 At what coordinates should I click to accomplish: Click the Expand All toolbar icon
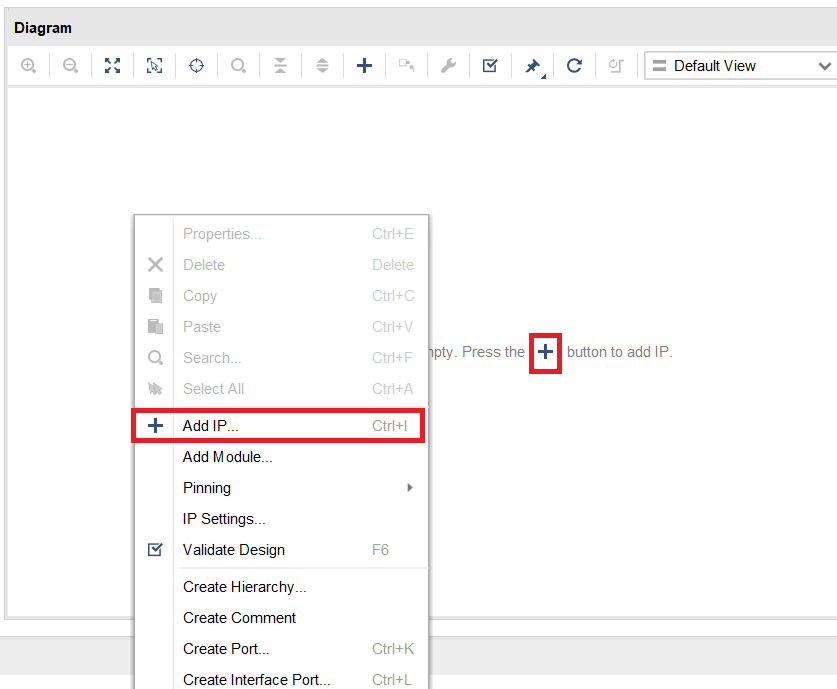[322, 66]
